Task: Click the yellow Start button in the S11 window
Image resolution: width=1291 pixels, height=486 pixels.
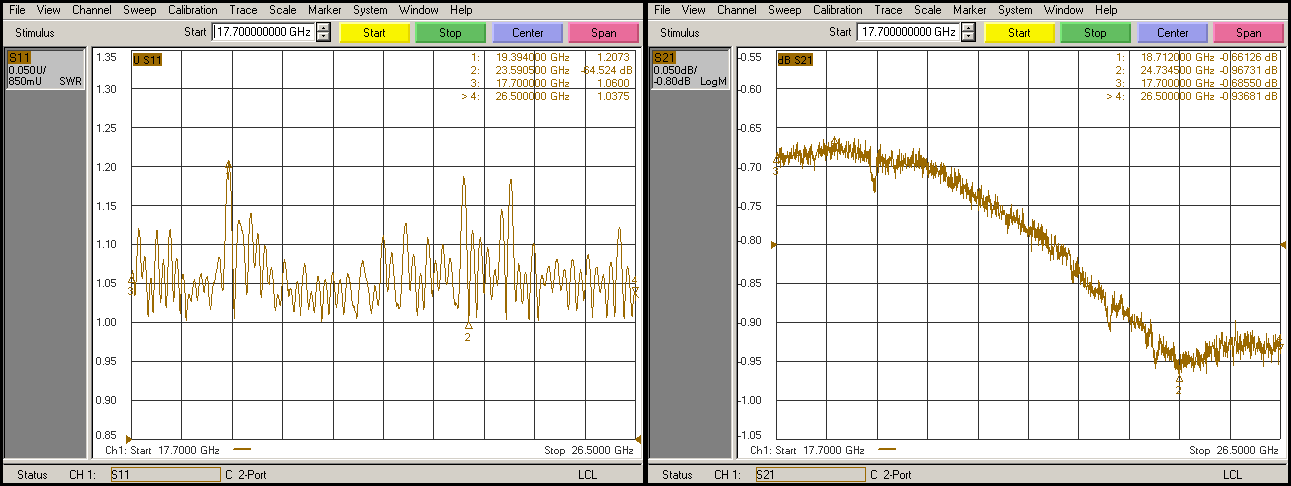Action: point(375,32)
